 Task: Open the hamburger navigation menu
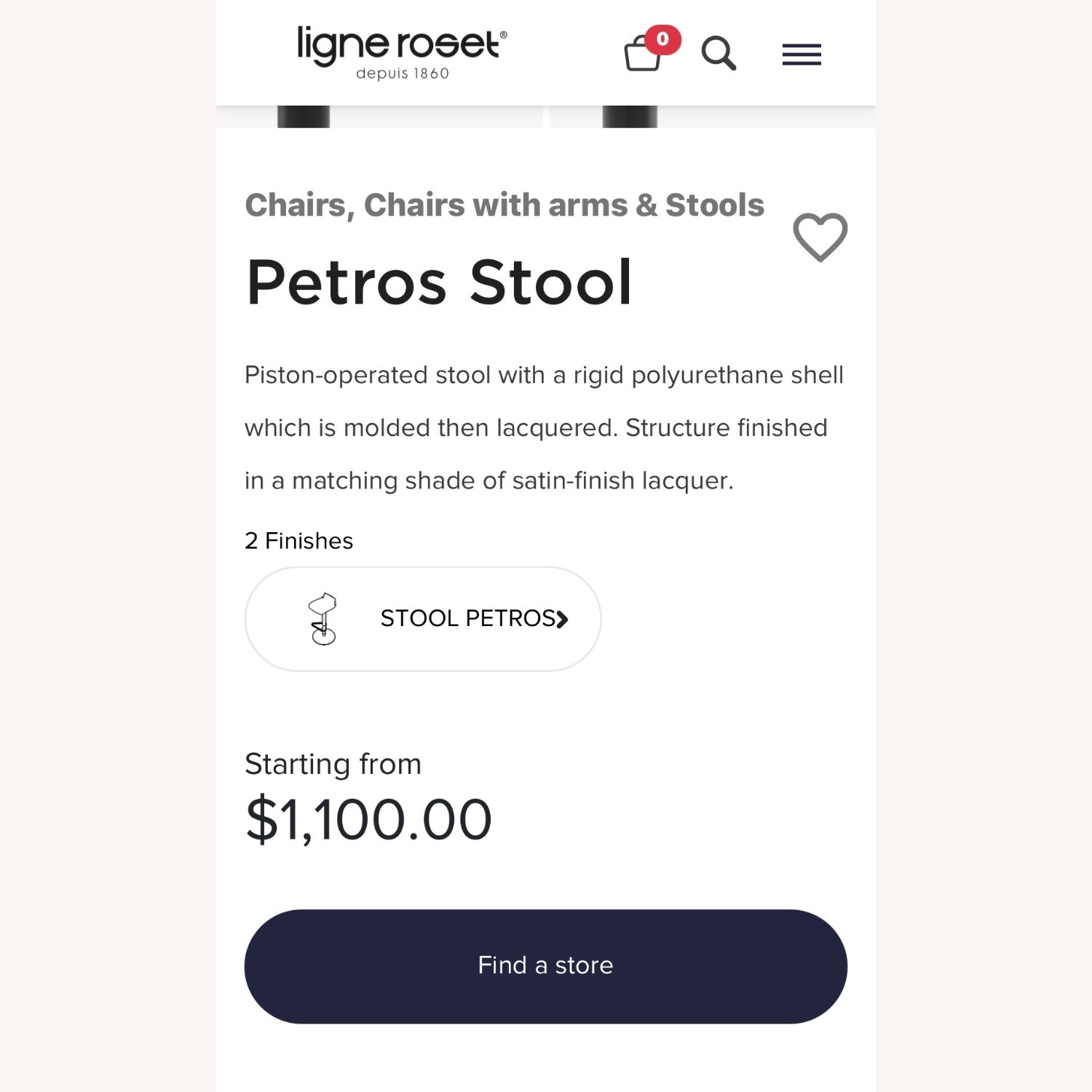pyautogui.click(x=802, y=55)
